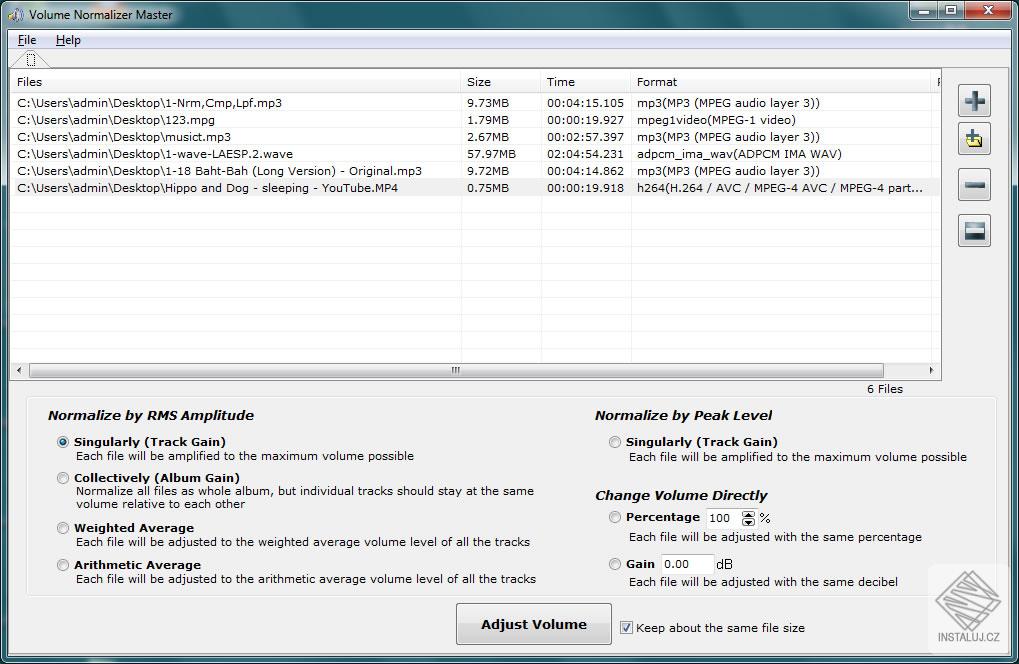The image size is (1019, 664).
Task: Select Singularly (Track Gain) under Peak Level
Action: click(615, 441)
